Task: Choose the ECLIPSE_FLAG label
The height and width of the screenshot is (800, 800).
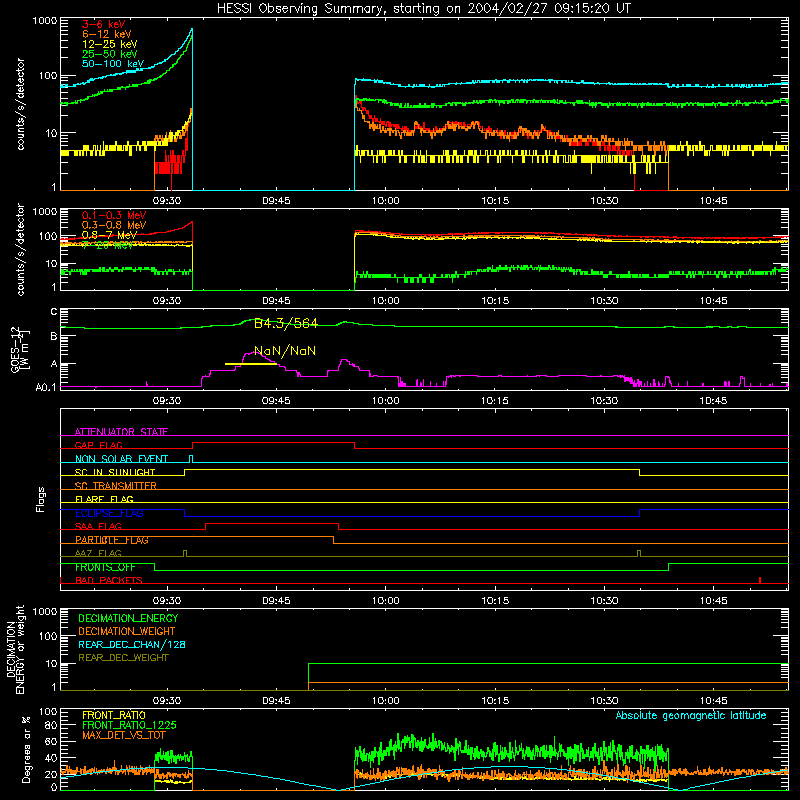Action: click(x=109, y=513)
